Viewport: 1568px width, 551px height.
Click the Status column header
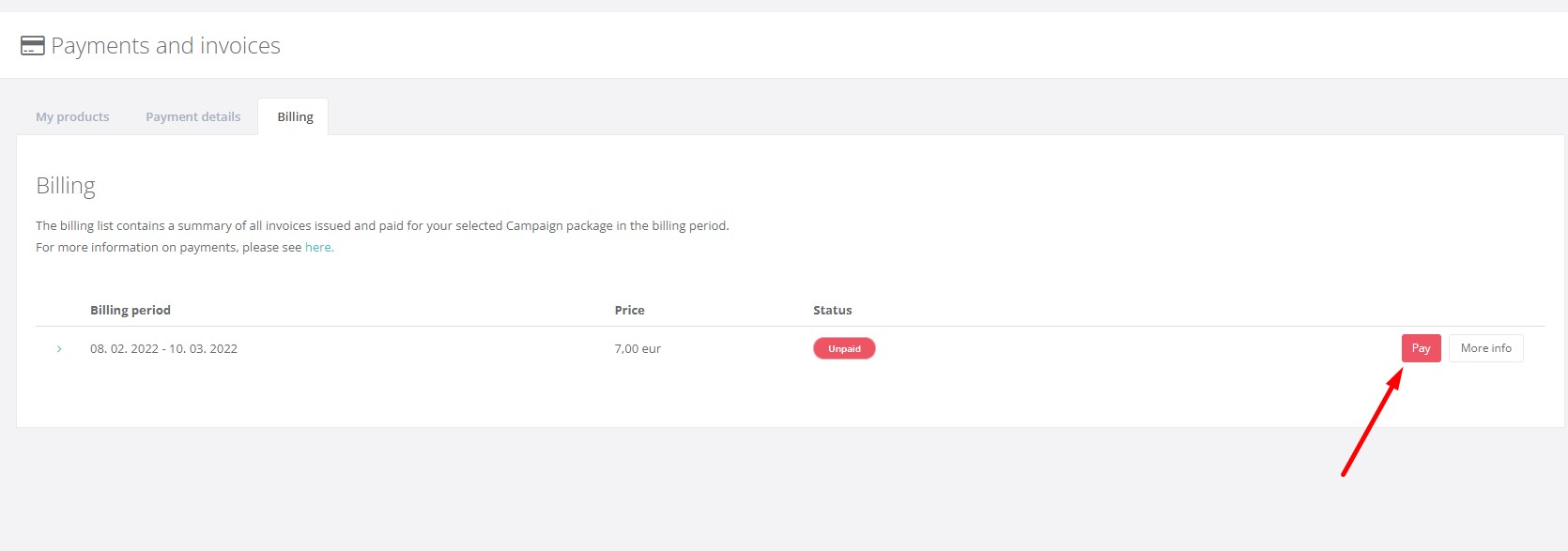click(833, 311)
